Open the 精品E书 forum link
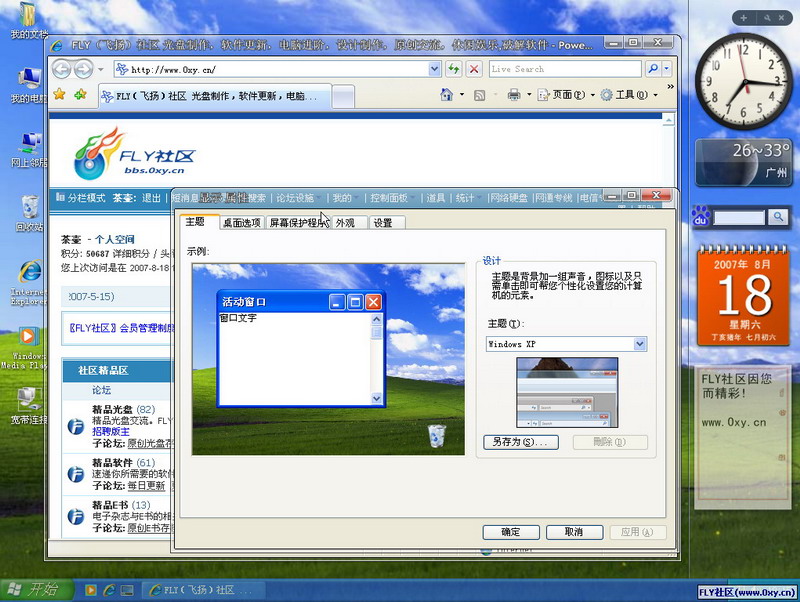 tap(110, 505)
